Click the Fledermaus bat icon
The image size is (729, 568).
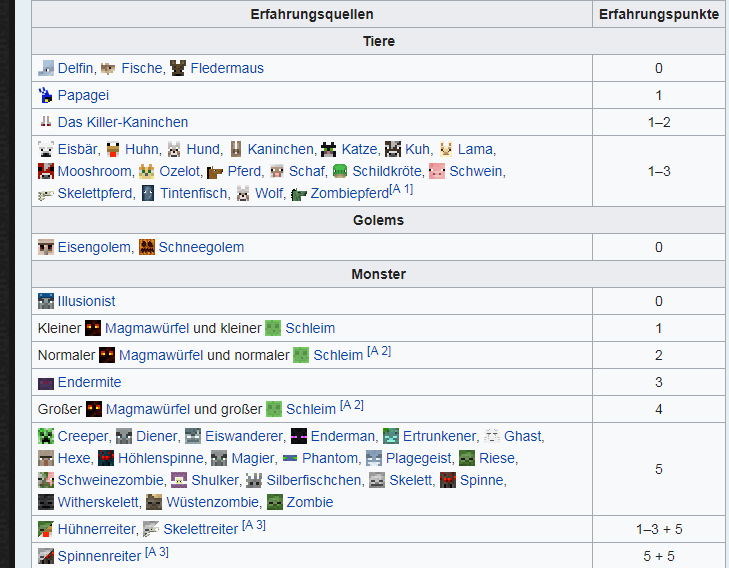(178, 68)
